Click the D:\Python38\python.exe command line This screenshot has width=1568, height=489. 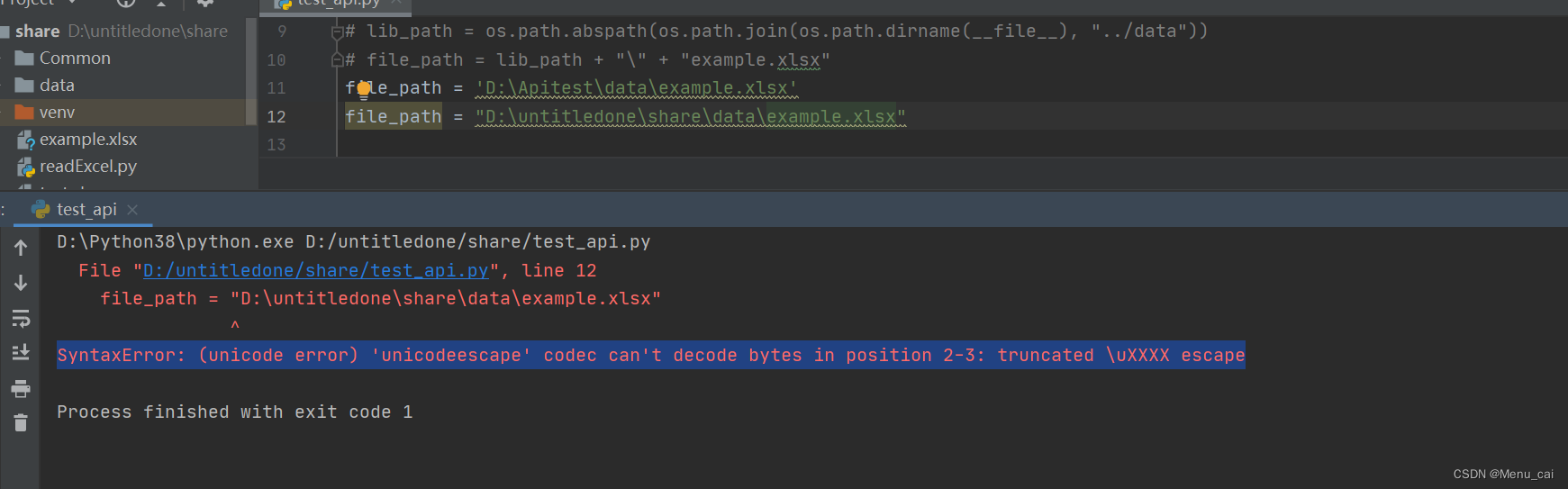(354, 241)
